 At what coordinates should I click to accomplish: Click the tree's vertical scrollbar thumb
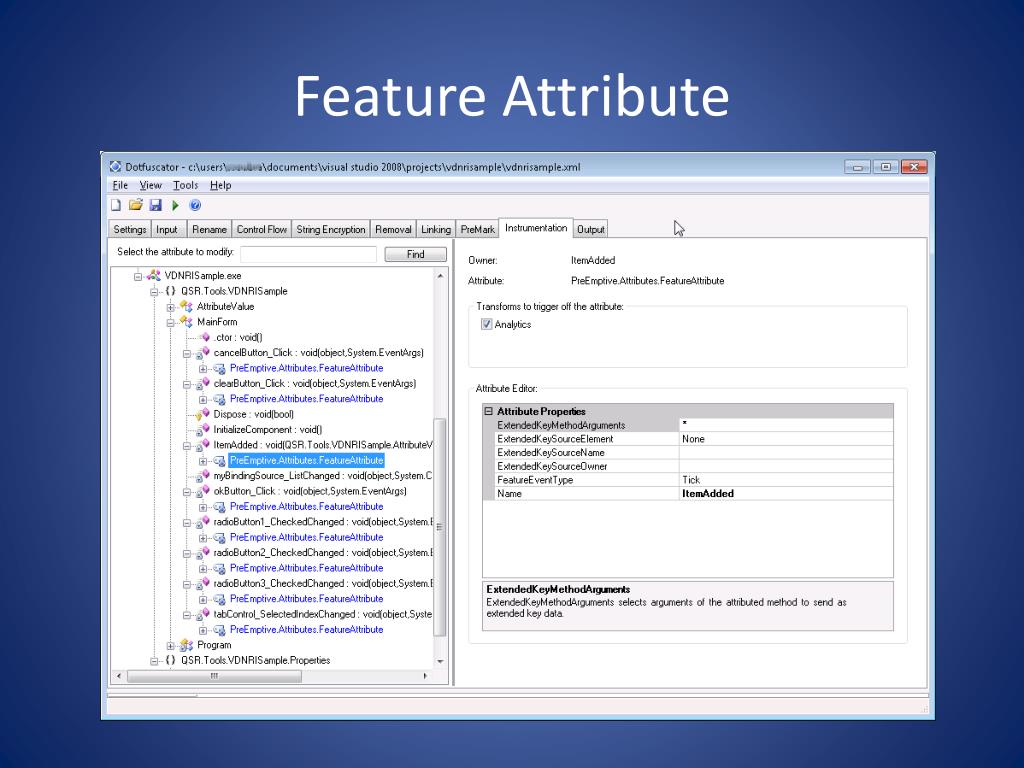coord(440,526)
